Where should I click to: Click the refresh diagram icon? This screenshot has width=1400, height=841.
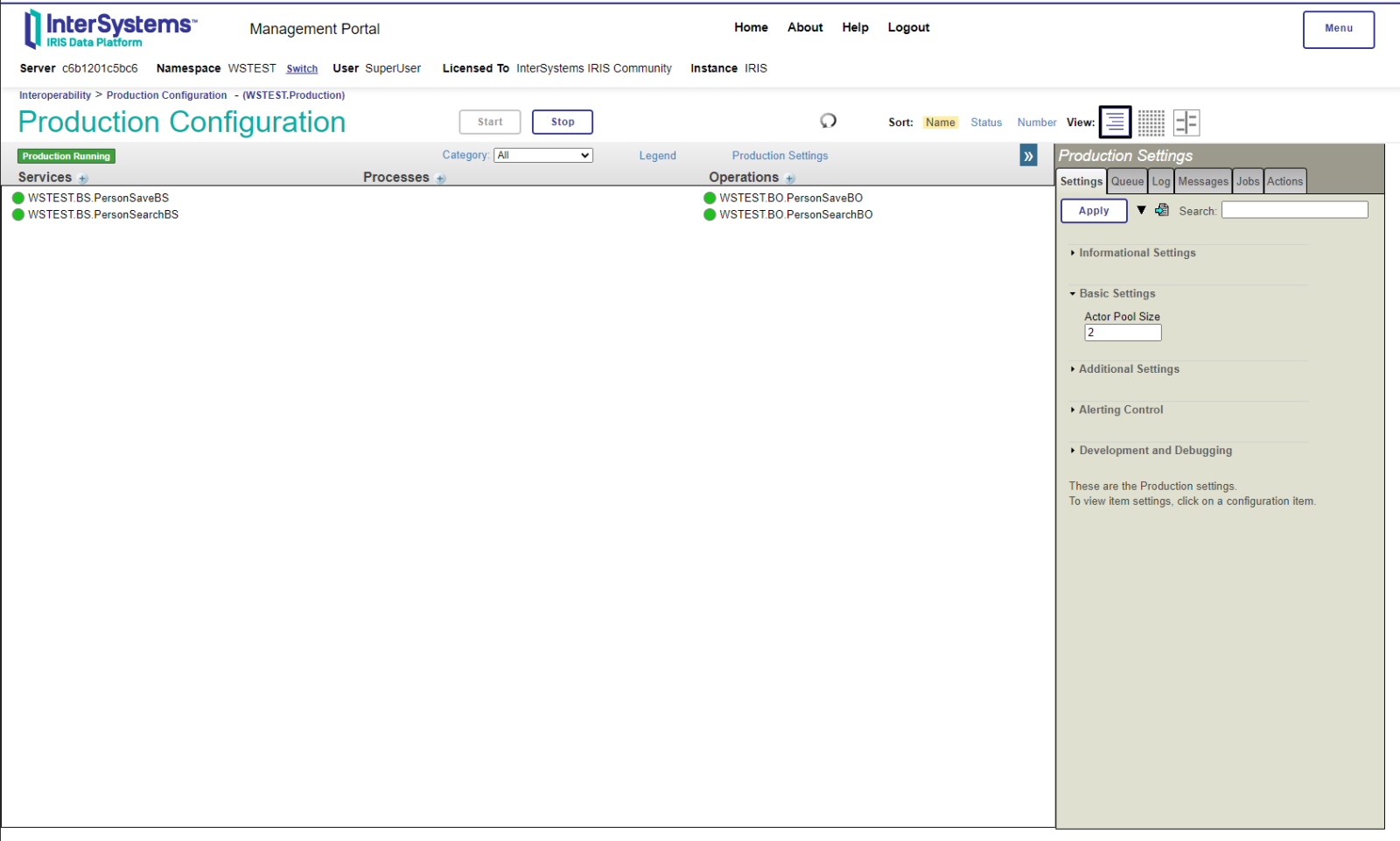[x=828, y=121]
